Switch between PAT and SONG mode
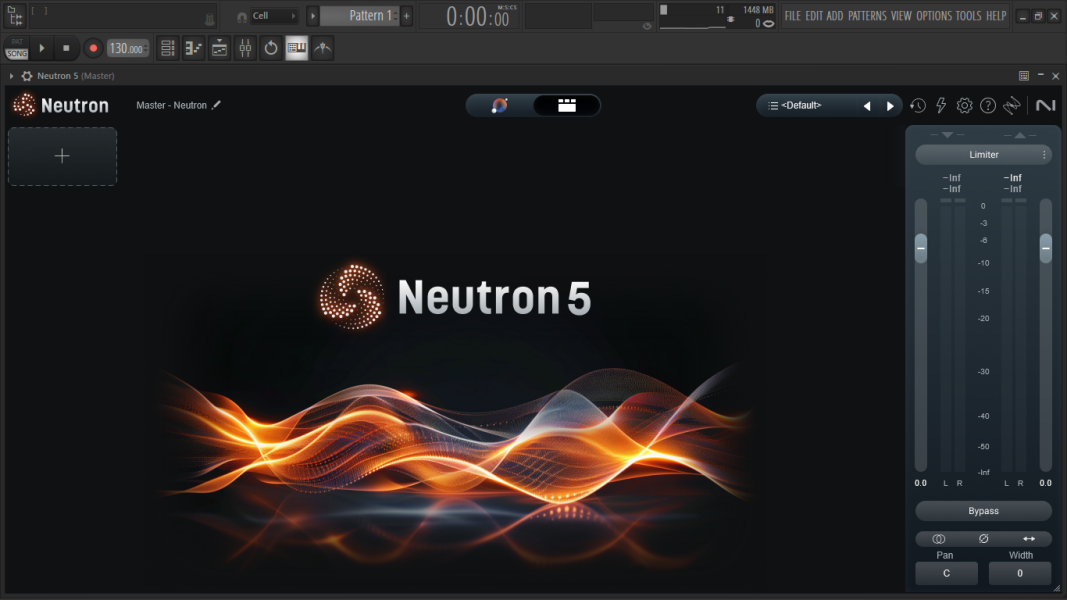The height and width of the screenshot is (600, 1067). (16, 48)
